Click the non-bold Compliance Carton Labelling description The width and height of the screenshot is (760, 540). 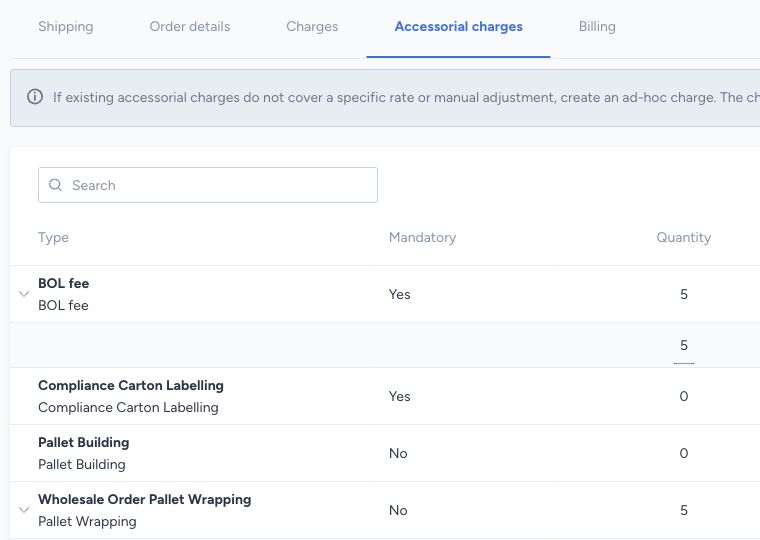[x=128, y=408]
